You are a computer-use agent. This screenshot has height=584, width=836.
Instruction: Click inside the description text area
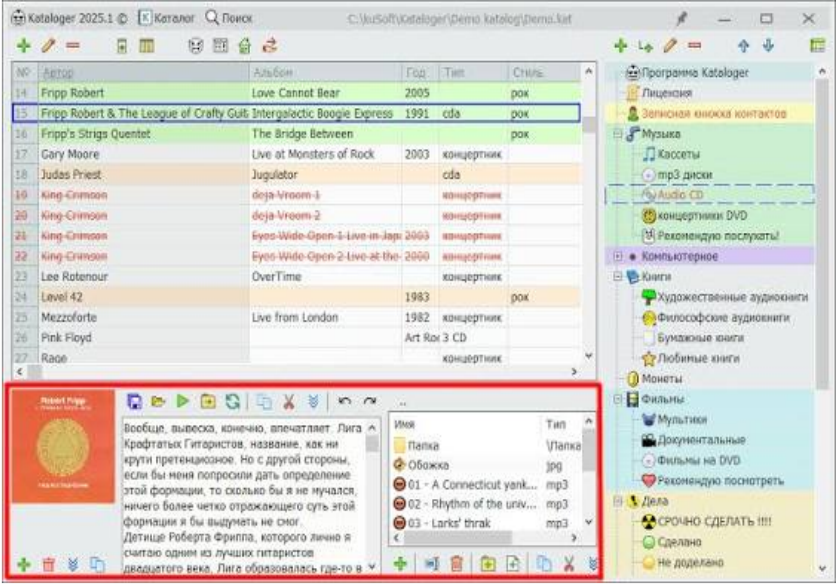tap(244, 497)
